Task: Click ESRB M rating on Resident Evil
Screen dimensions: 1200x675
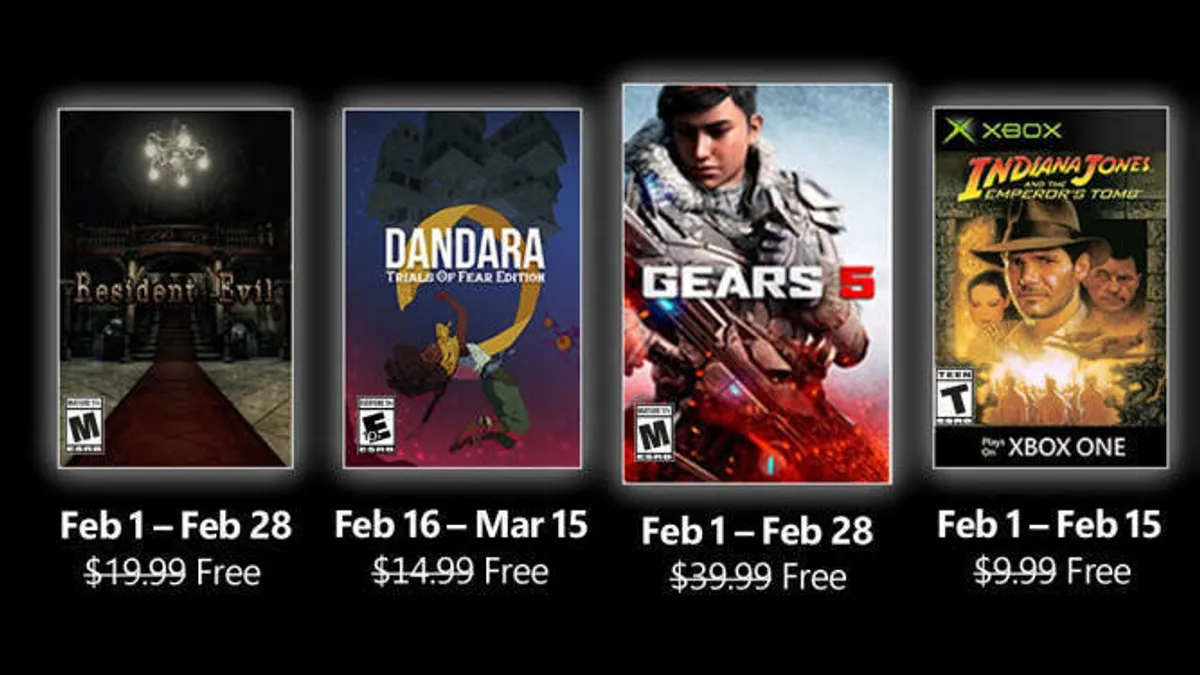Action: point(85,424)
